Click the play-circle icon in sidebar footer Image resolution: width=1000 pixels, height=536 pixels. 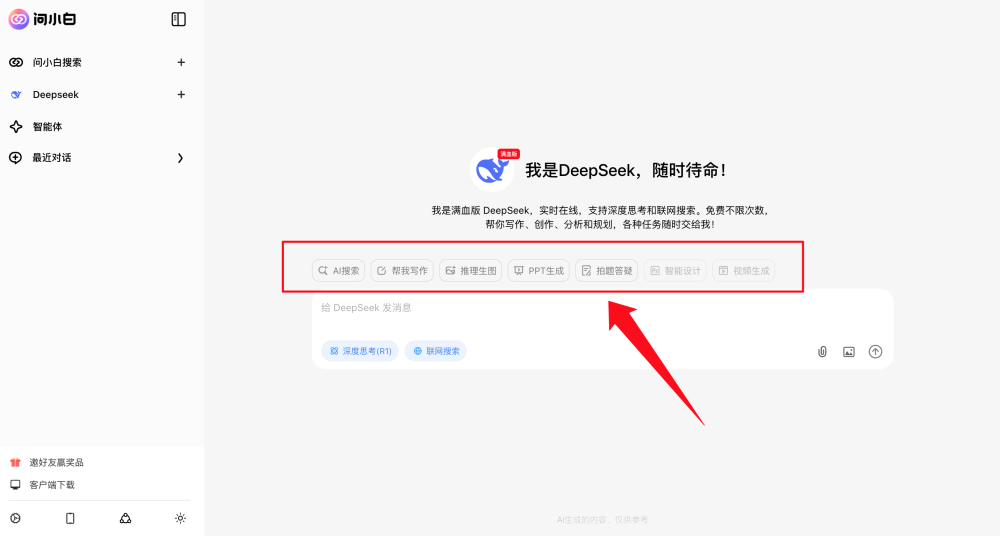[x=15, y=518]
